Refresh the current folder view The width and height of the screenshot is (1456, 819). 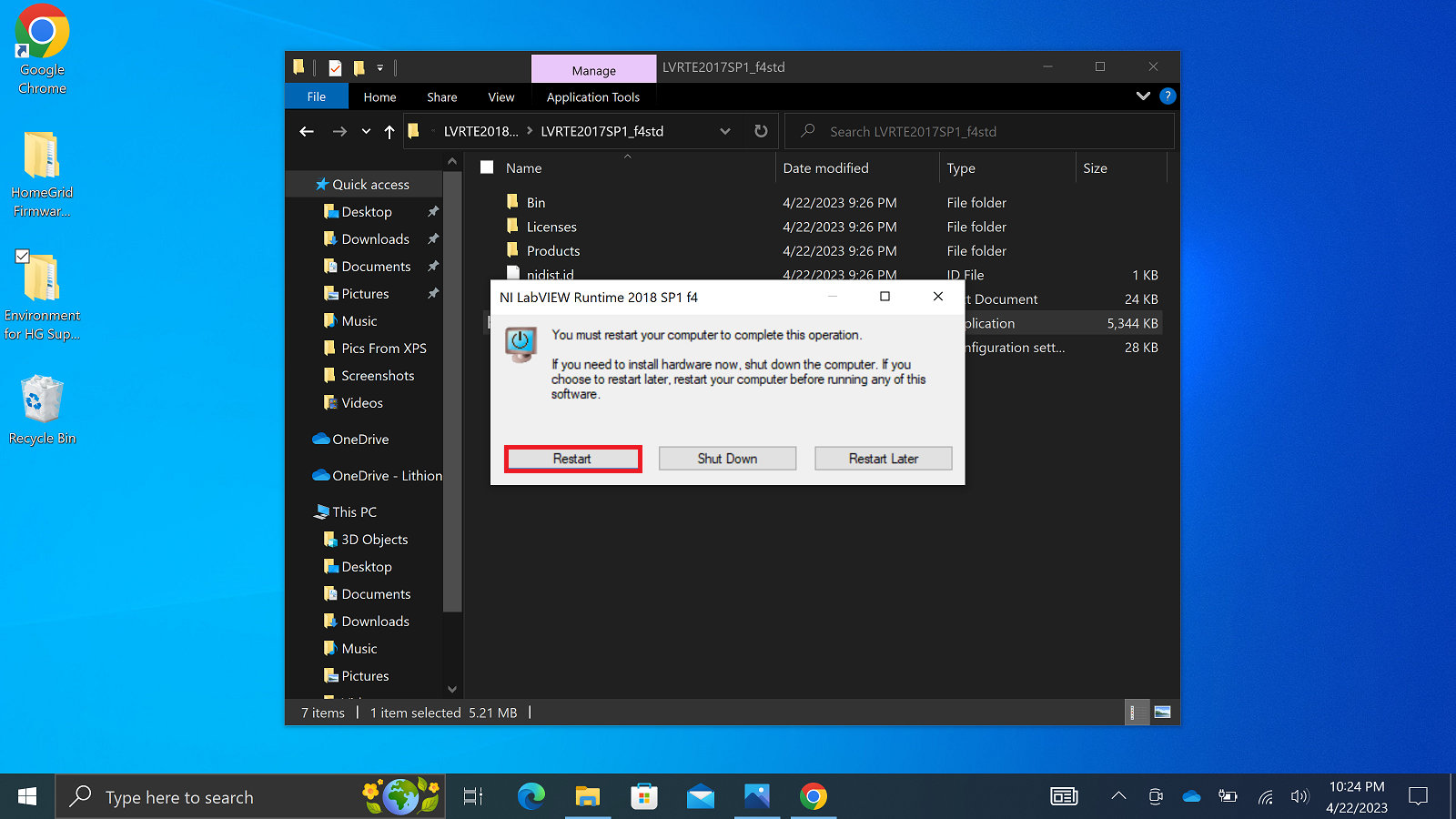click(761, 131)
